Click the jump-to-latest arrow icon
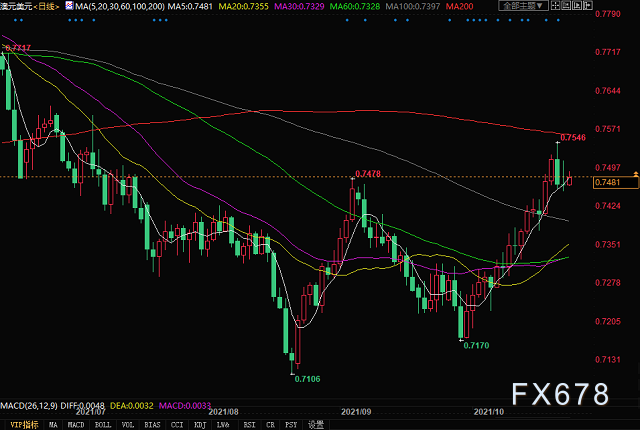This screenshot has width=640, height=430. coord(588,6)
